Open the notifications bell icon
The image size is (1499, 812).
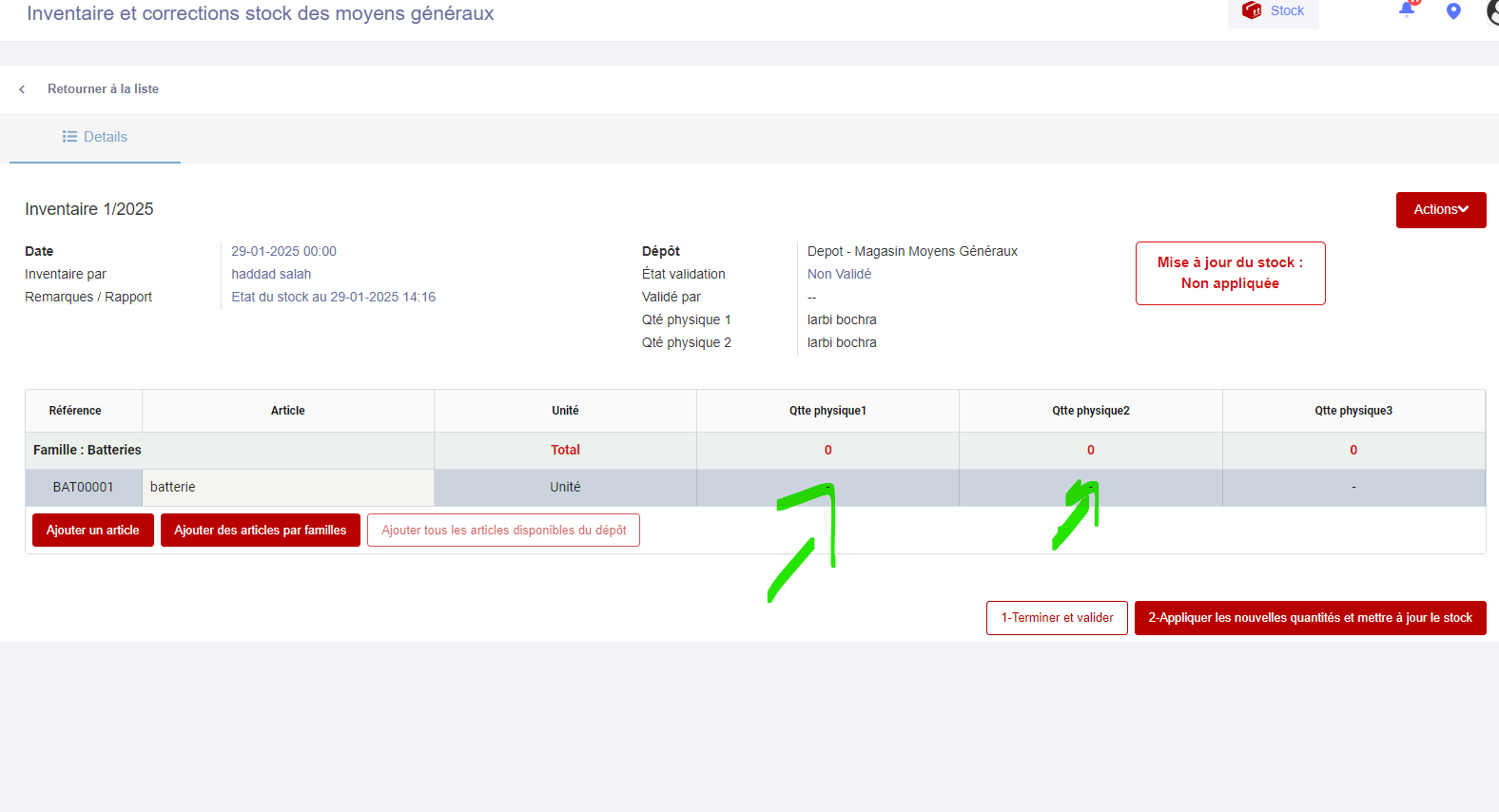[x=1406, y=10]
